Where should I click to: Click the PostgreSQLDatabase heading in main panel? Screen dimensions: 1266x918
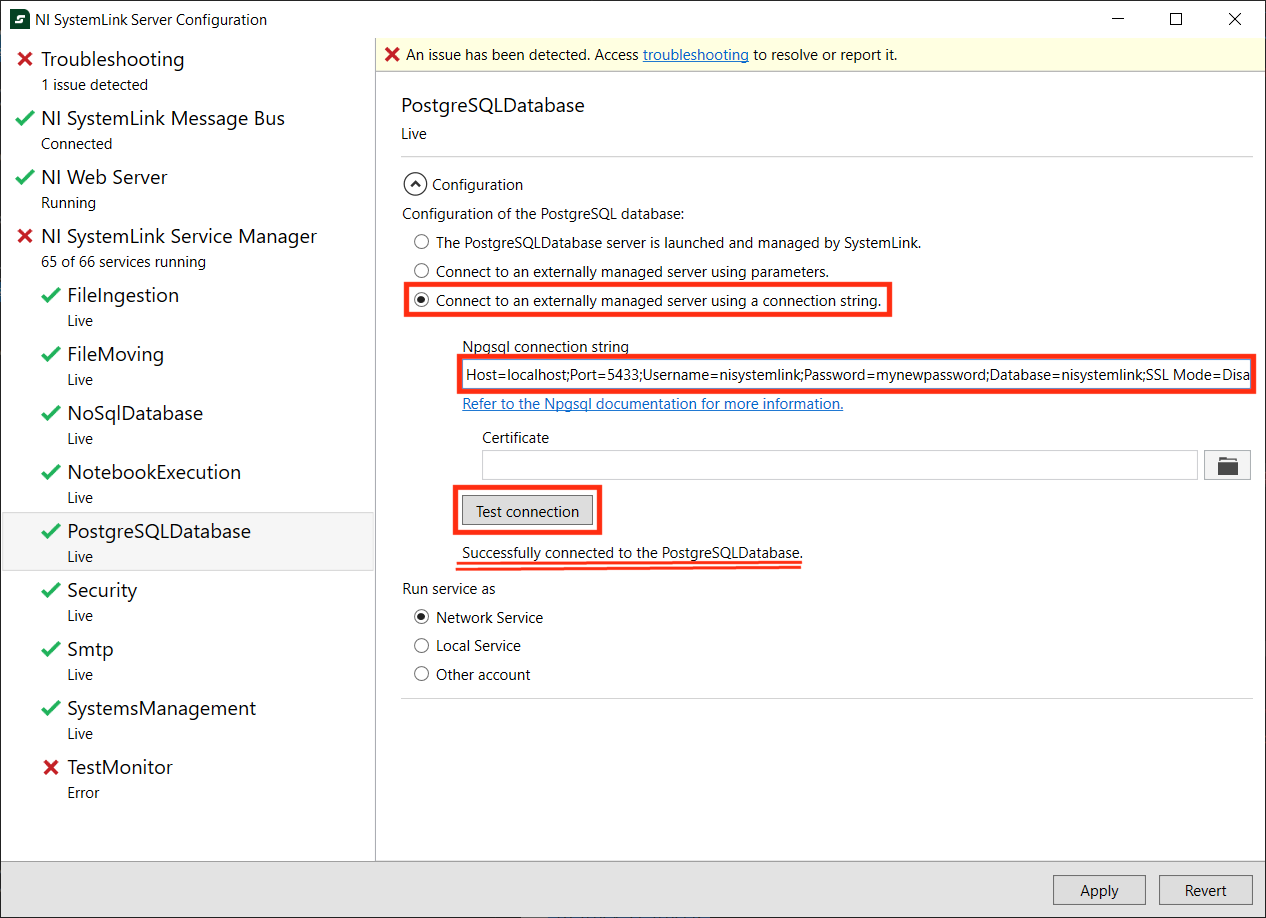pyautogui.click(x=493, y=105)
